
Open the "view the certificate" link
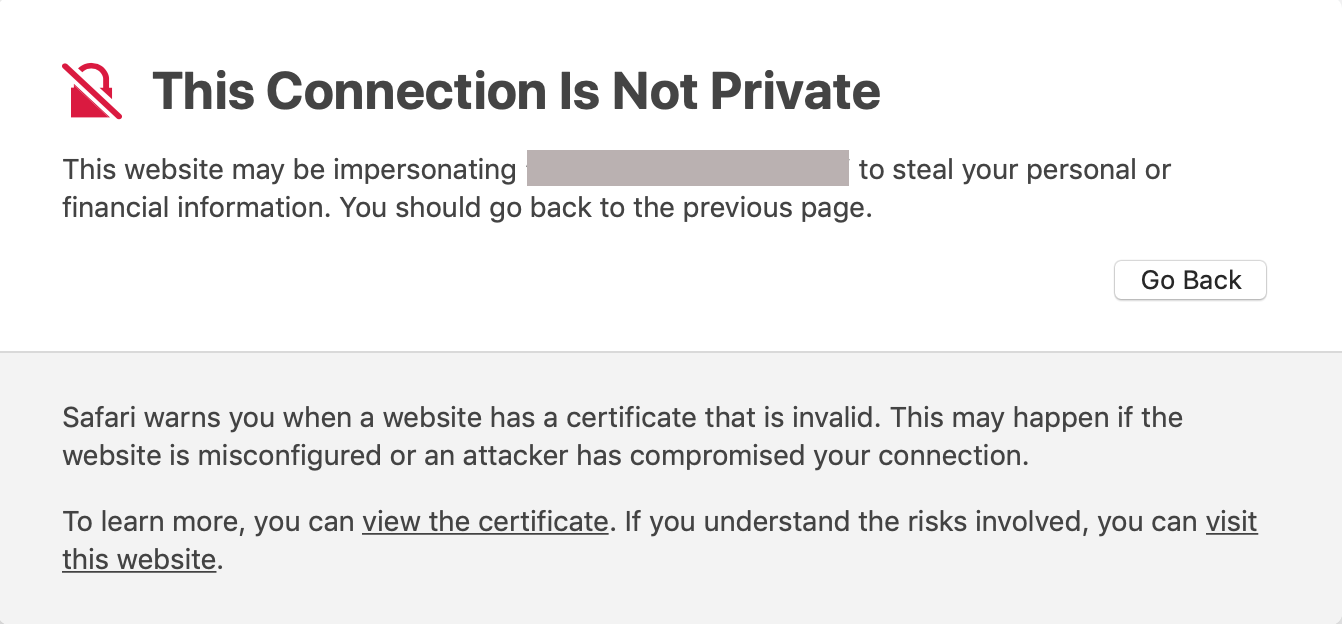(484, 522)
